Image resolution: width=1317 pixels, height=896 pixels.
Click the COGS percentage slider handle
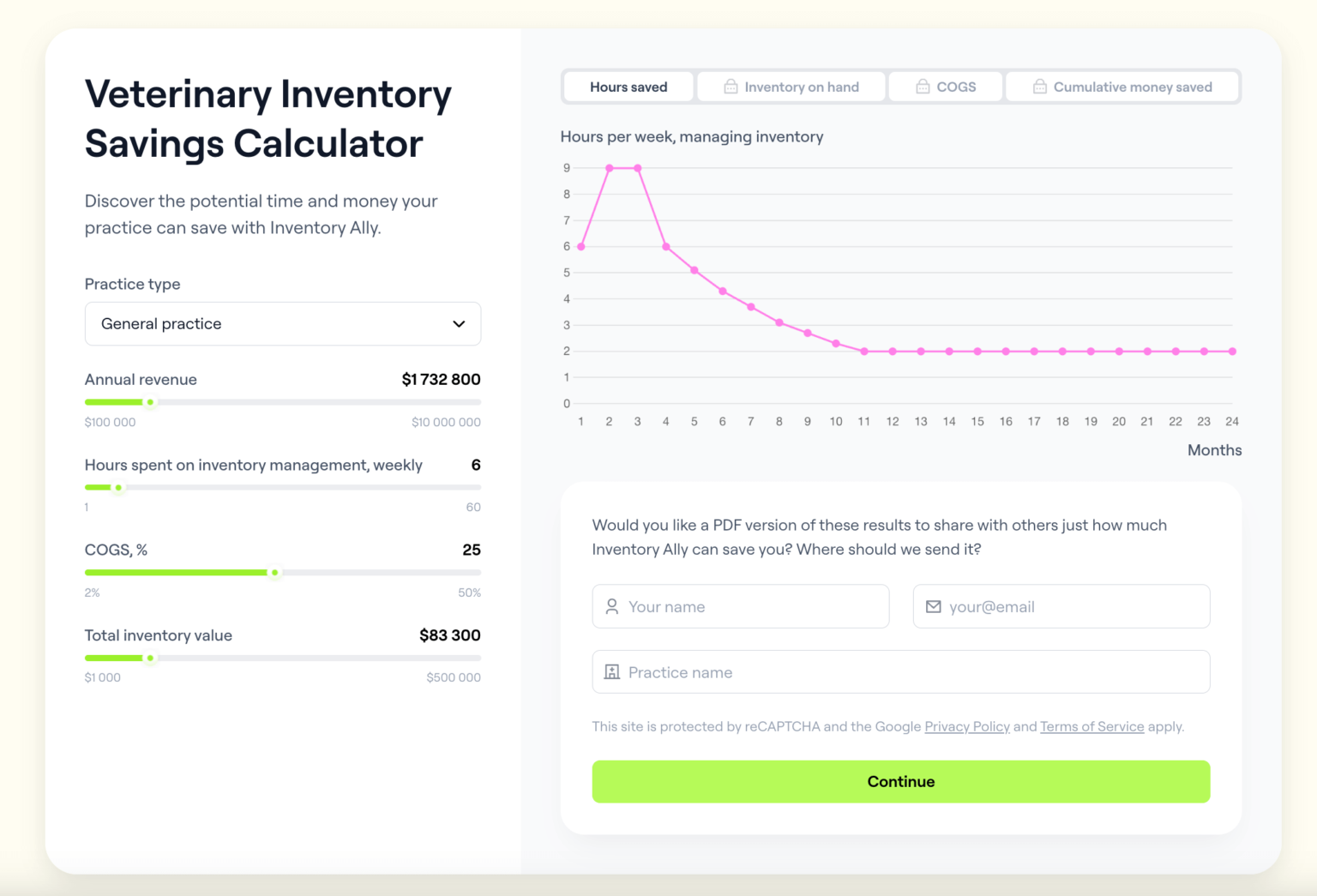pyautogui.click(x=275, y=572)
